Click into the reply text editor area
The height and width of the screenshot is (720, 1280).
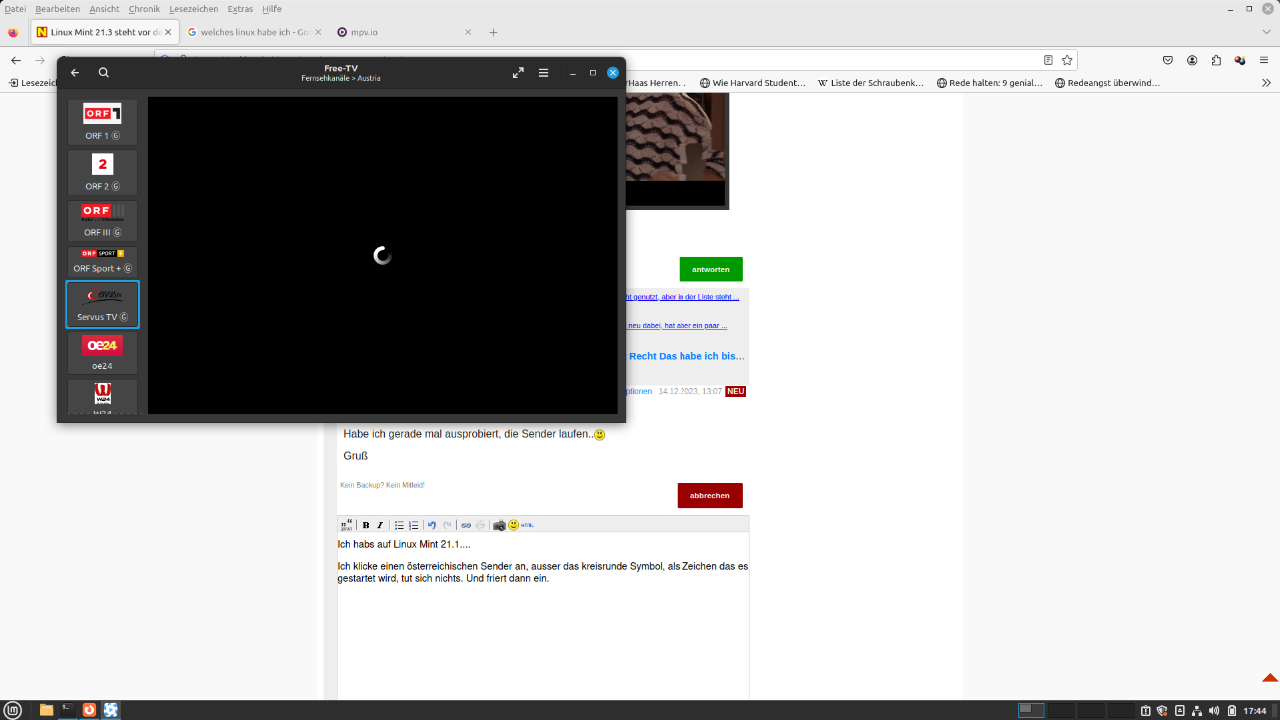coord(543,616)
